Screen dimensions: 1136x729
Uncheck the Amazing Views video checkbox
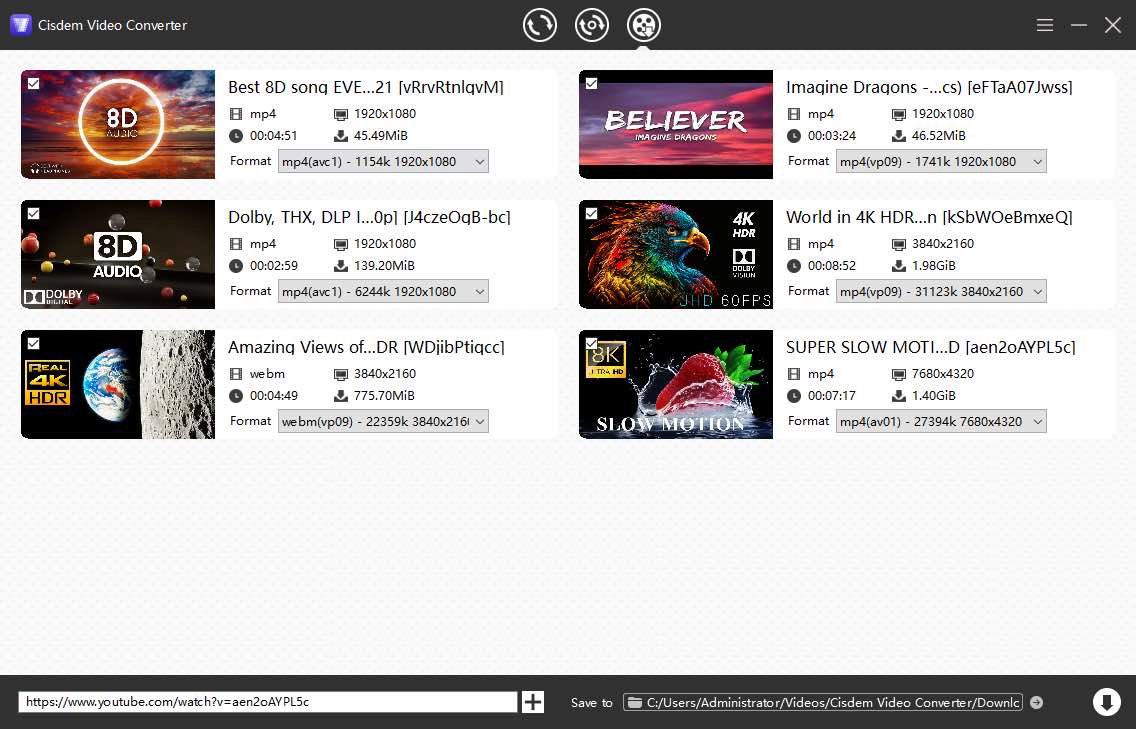coord(33,343)
